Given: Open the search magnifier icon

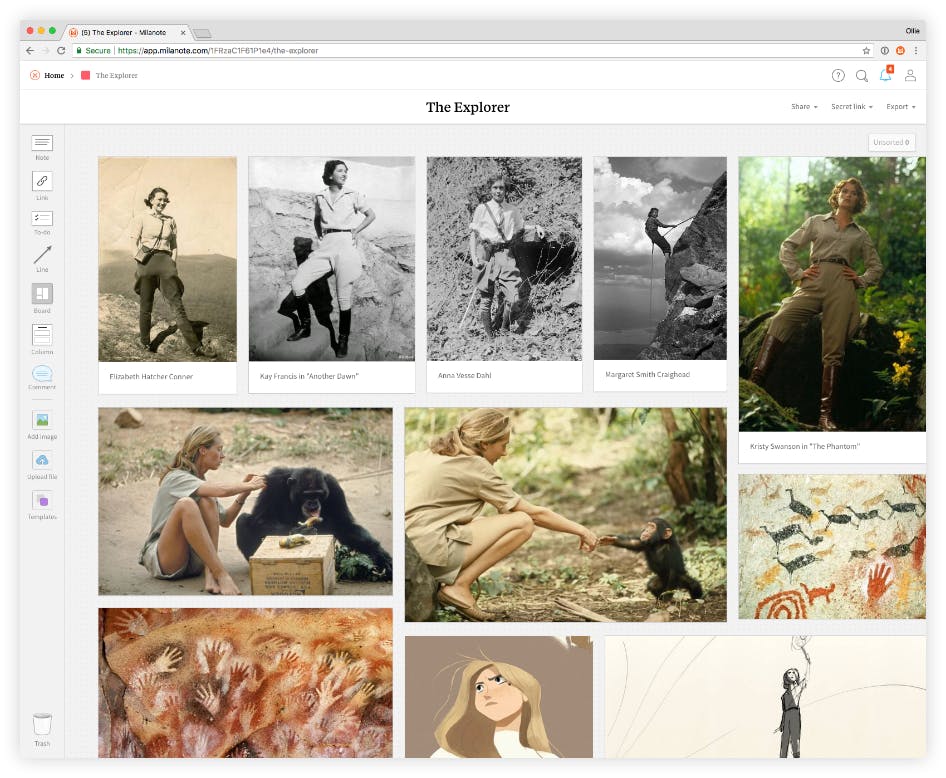Looking at the screenshot, I should tap(862, 76).
